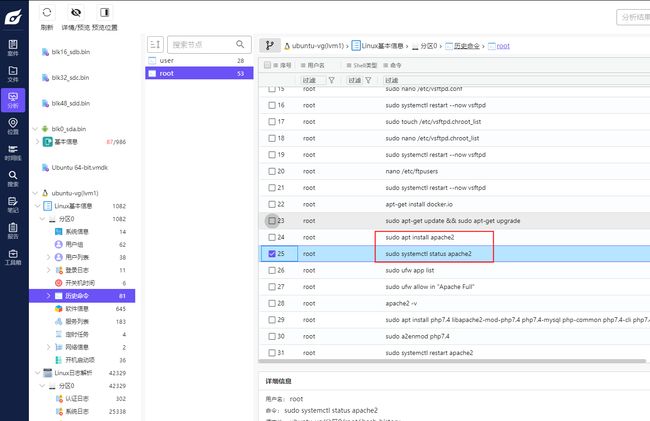Sort by the 命令 column header

point(392,65)
